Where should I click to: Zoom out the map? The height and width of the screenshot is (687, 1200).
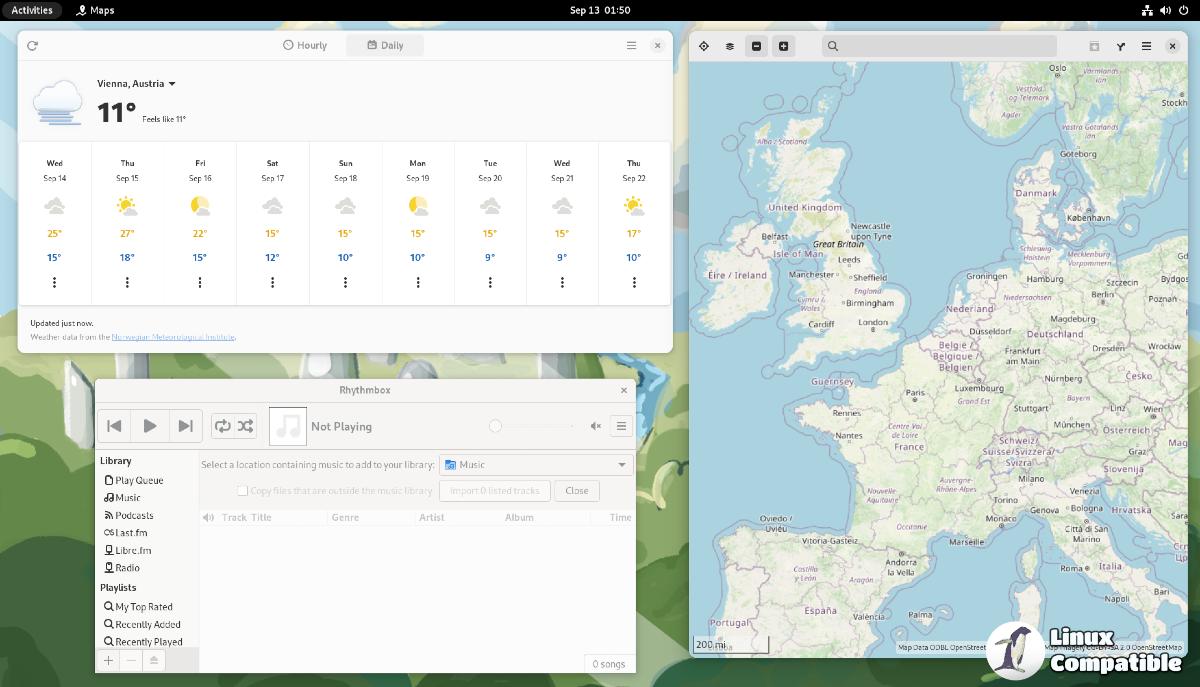click(x=757, y=46)
